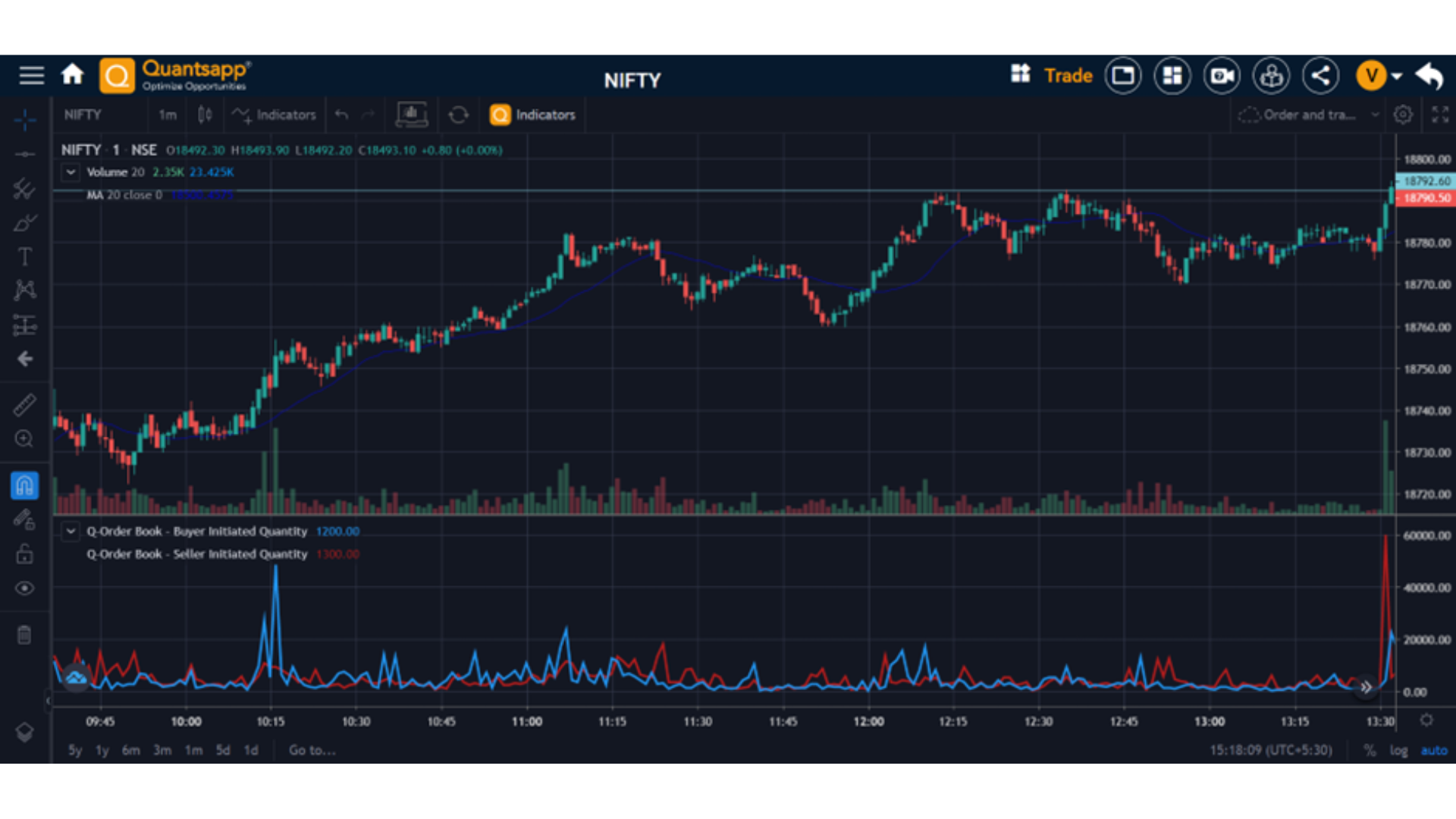Toggle the magnet mode tool
The width and height of the screenshot is (1456, 819).
click(x=24, y=485)
